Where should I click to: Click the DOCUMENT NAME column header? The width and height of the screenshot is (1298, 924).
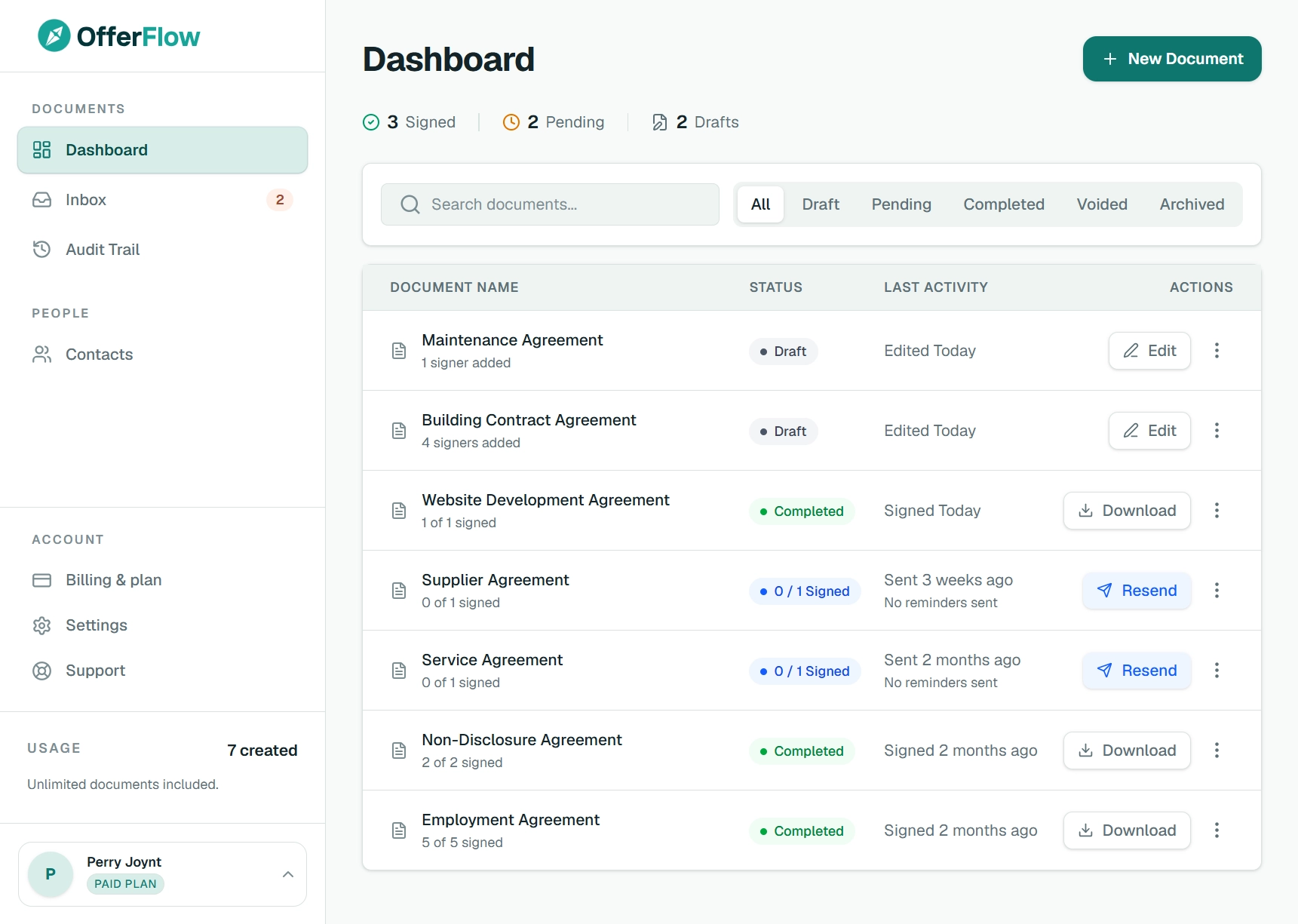[454, 287]
